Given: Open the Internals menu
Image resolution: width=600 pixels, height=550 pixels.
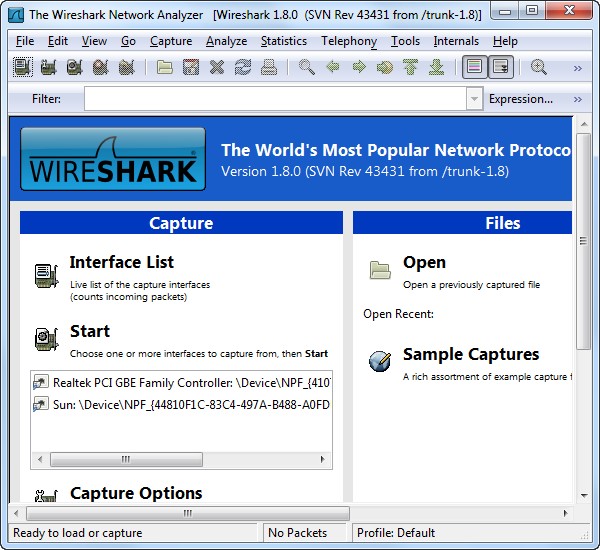Looking at the screenshot, I should pyautogui.click(x=456, y=41).
